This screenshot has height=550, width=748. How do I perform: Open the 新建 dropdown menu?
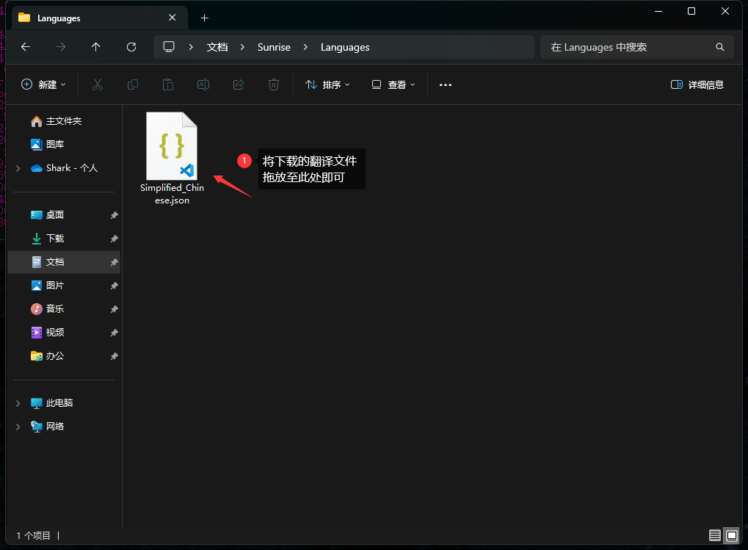43,84
